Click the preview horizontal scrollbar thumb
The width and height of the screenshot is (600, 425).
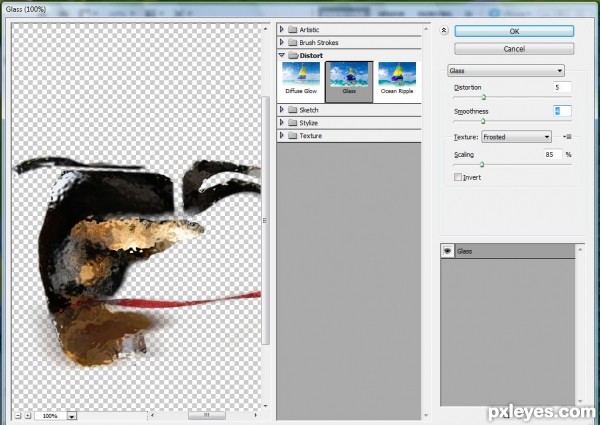point(207,415)
